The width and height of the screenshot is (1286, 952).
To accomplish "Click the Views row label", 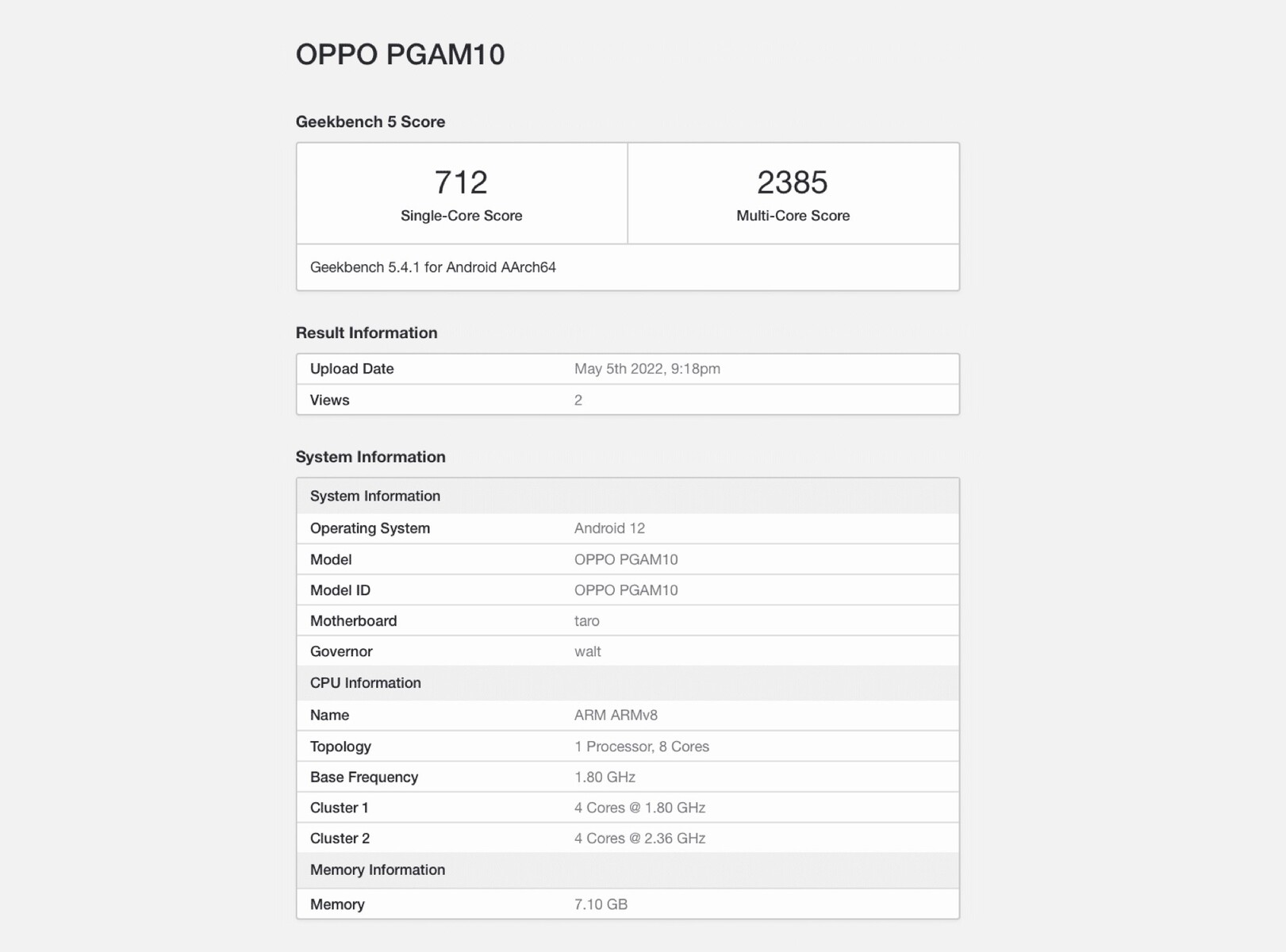I will (x=329, y=401).
